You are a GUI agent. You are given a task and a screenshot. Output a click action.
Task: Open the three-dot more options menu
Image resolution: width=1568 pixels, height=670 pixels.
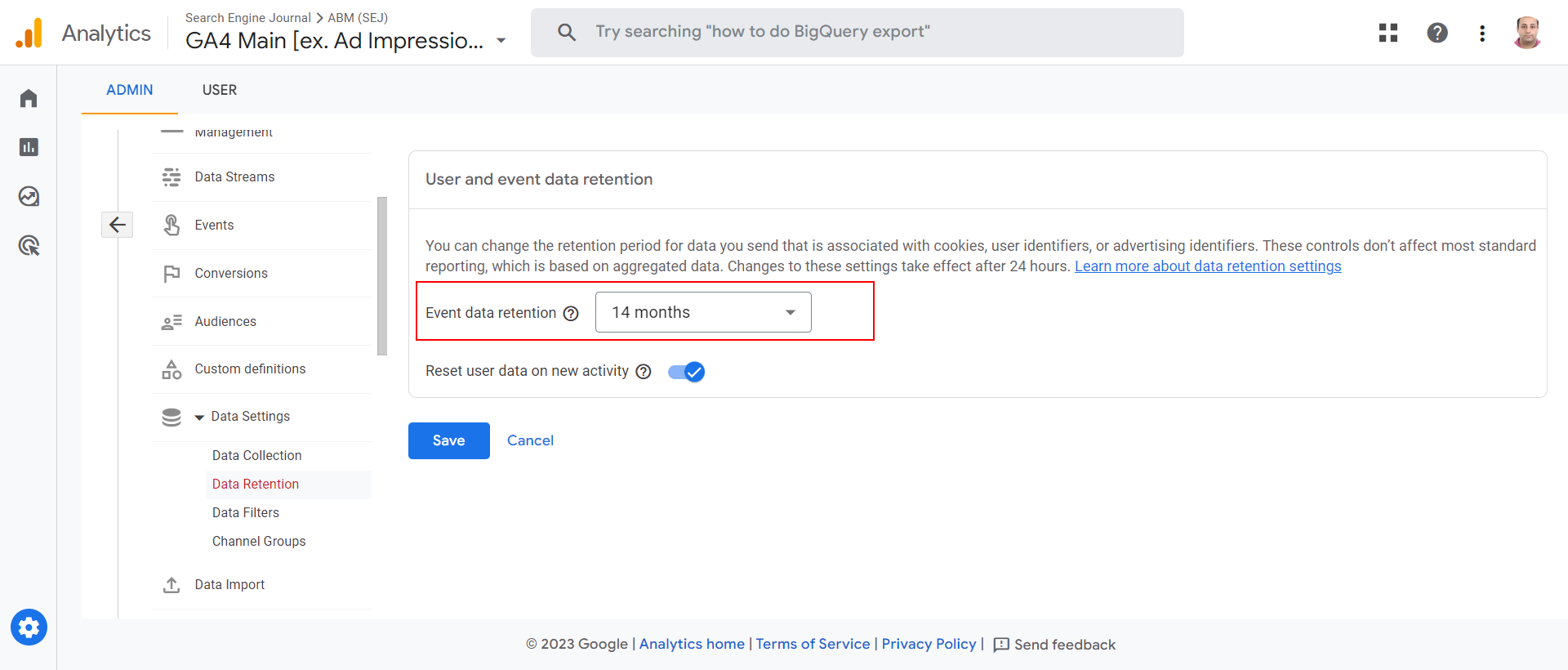point(1481,33)
